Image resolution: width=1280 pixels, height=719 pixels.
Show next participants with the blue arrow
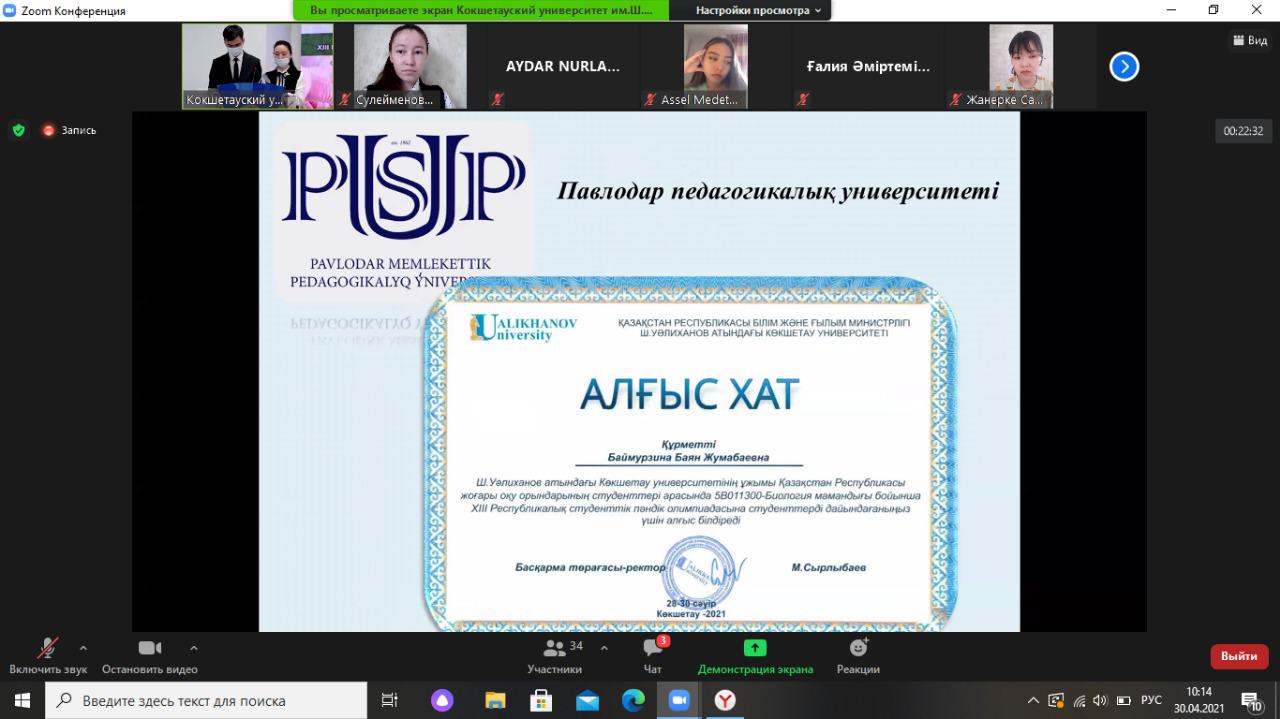[x=1124, y=67]
